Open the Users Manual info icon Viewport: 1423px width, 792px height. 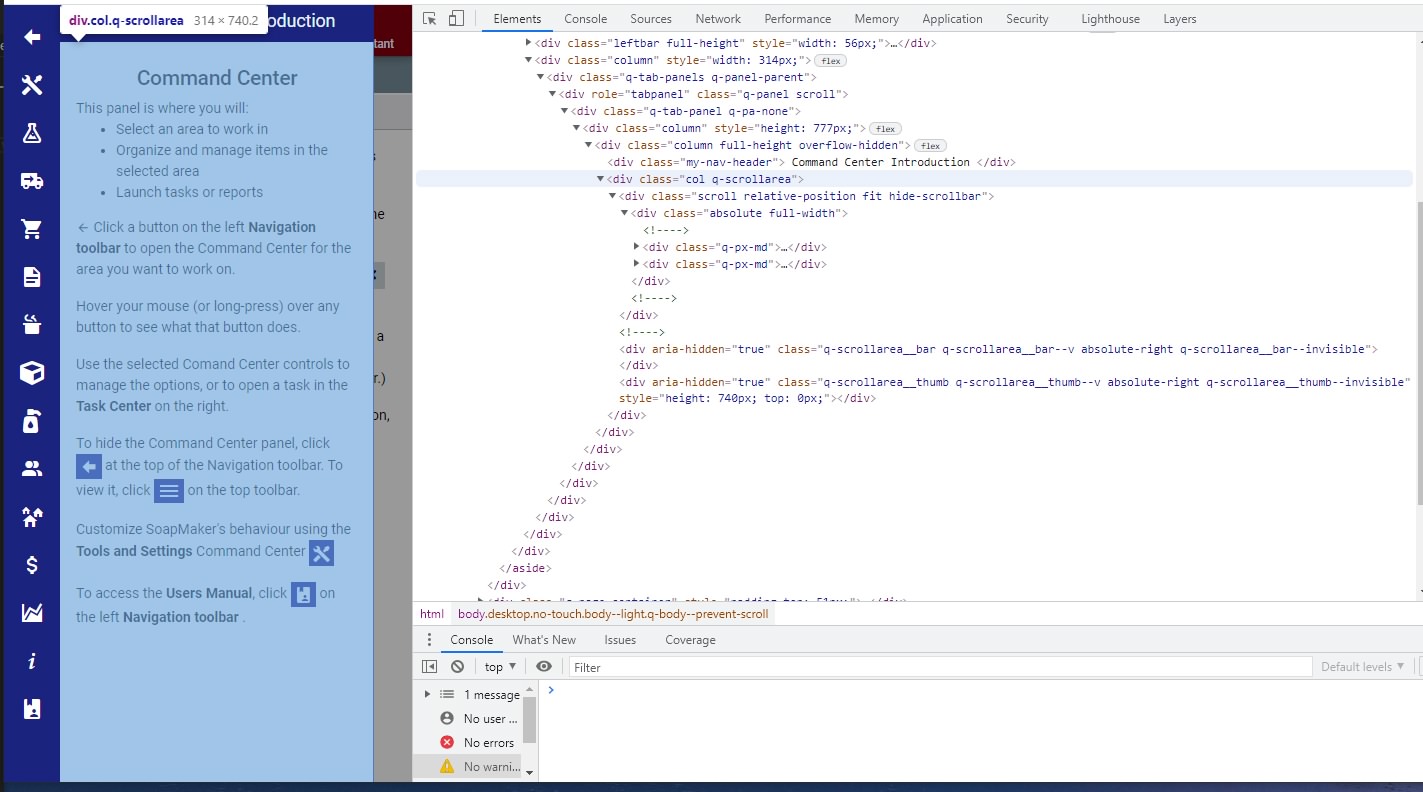[31, 659]
